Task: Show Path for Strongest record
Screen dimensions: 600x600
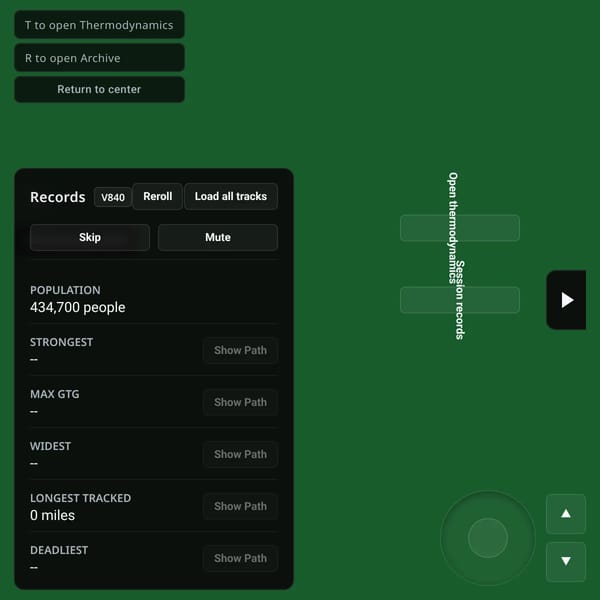Action: click(x=240, y=350)
